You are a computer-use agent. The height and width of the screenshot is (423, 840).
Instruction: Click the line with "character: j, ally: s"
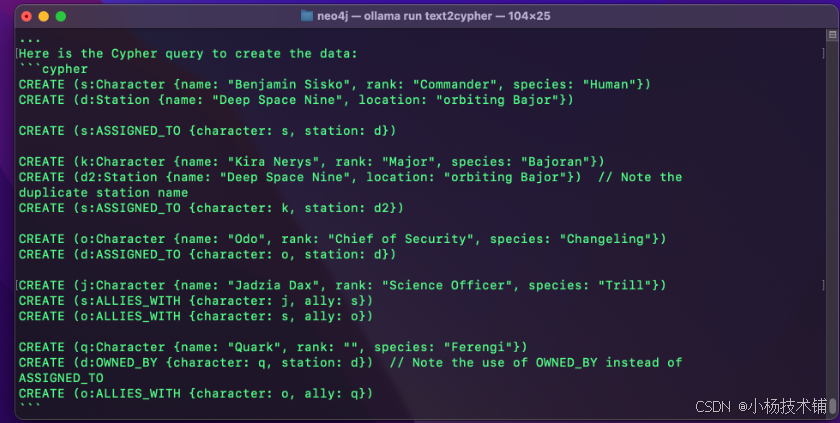(196, 301)
